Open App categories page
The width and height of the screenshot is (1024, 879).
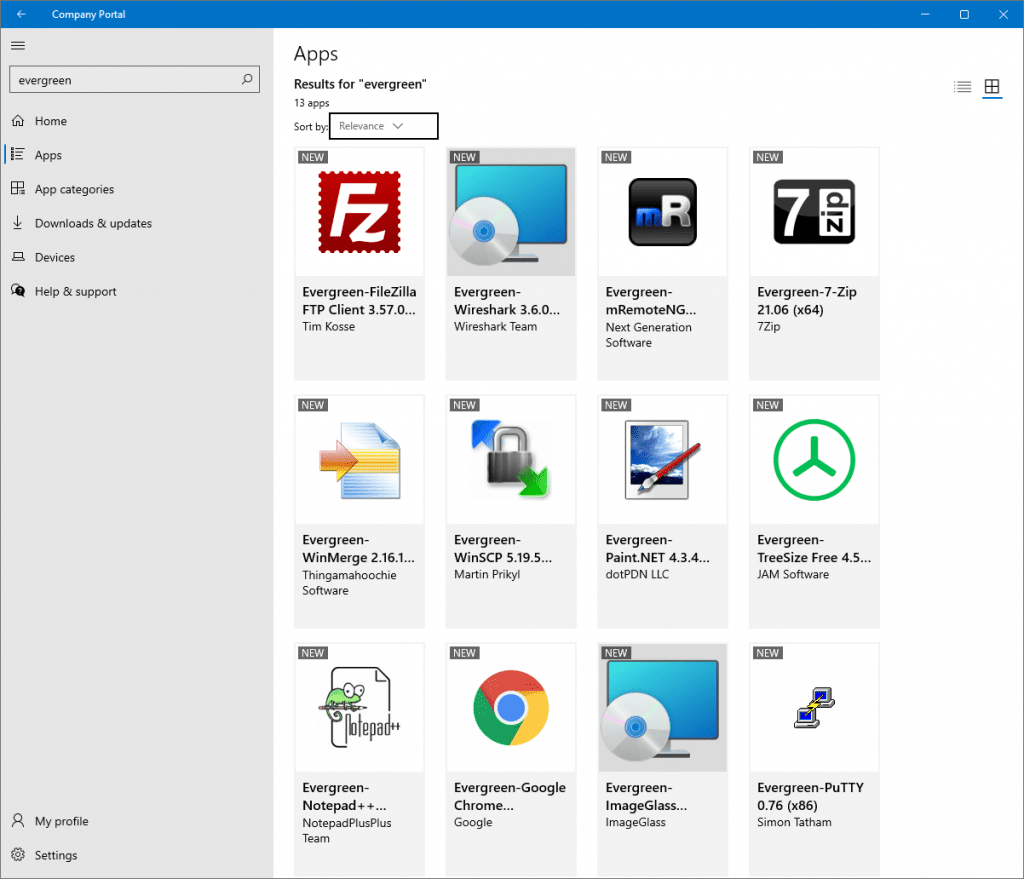point(74,189)
